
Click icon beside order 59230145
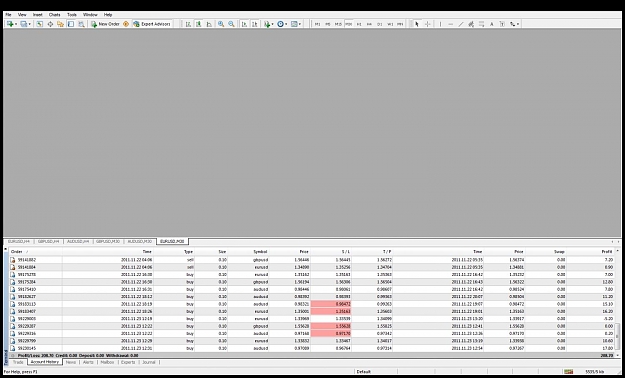(x=13, y=348)
